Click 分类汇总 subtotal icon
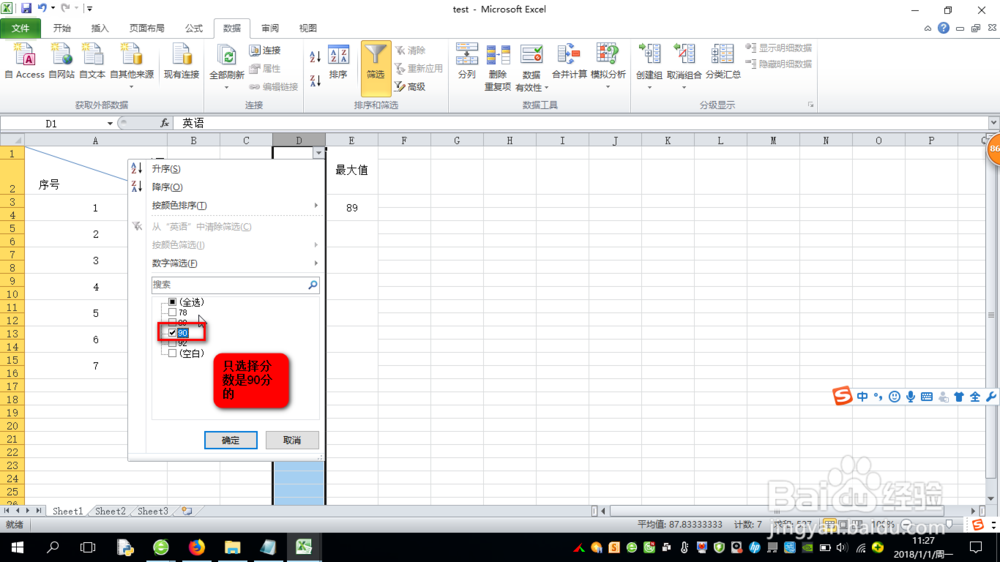This screenshot has width=1000, height=562. (723, 61)
